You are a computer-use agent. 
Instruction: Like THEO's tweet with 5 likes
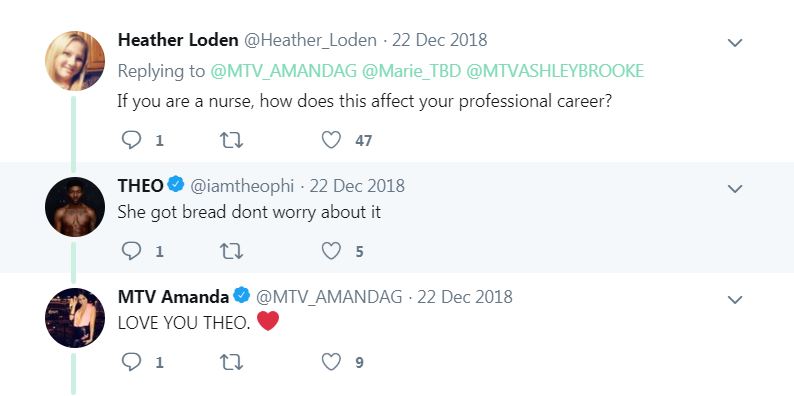pyautogui.click(x=331, y=251)
